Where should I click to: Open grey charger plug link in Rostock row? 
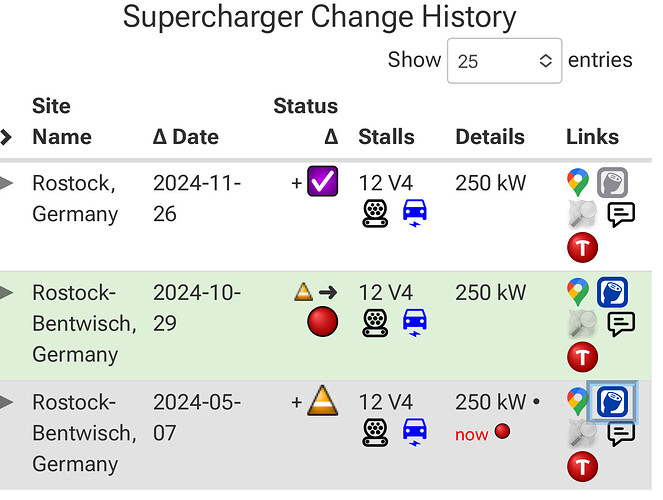pos(612,183)
